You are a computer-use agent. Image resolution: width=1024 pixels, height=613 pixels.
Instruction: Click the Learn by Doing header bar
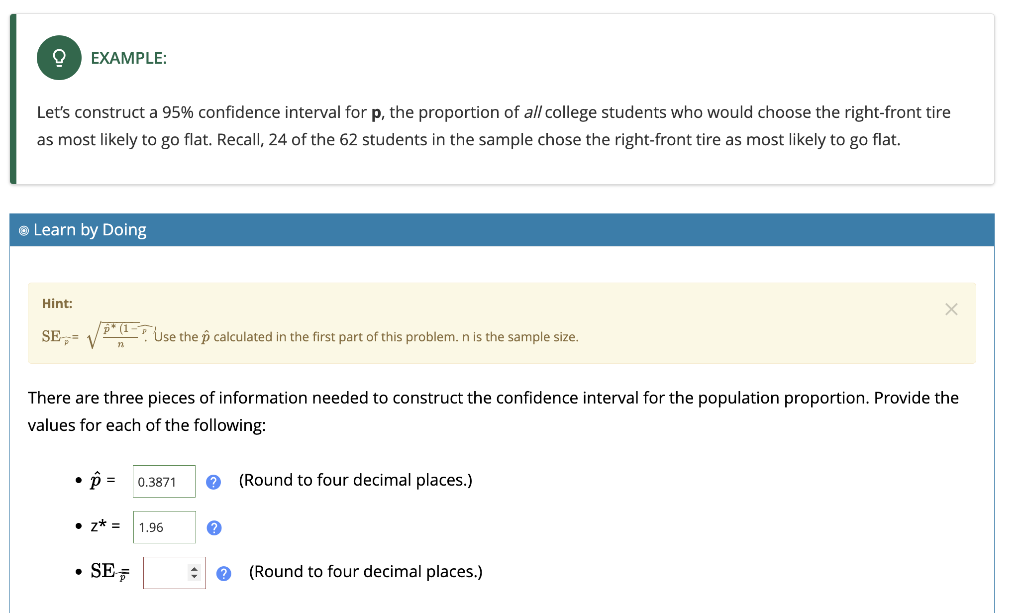click(x=500, y=230)
